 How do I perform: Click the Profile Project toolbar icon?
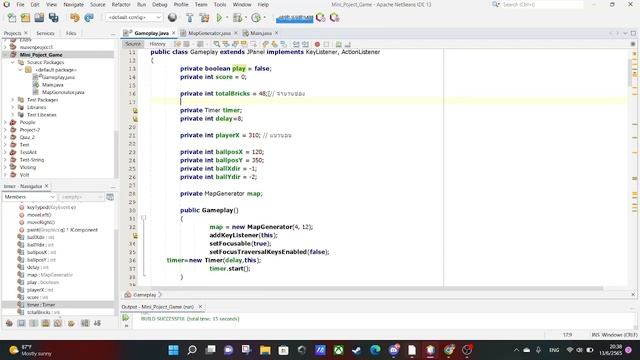point(256,18)
